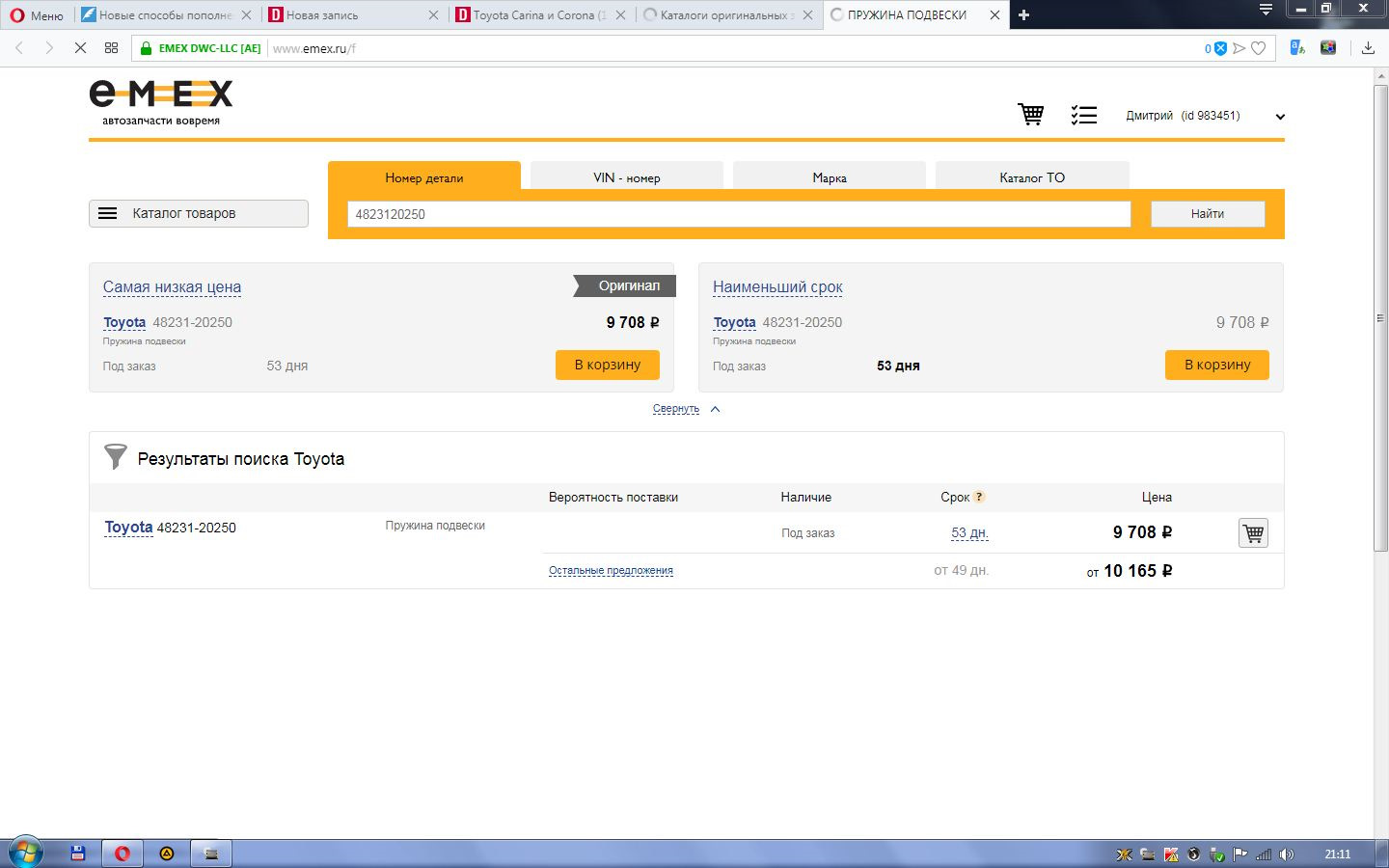
Task: Add the Toyota 48231-20250 results row to cart via cart icon
Action: pos(1253,532)
